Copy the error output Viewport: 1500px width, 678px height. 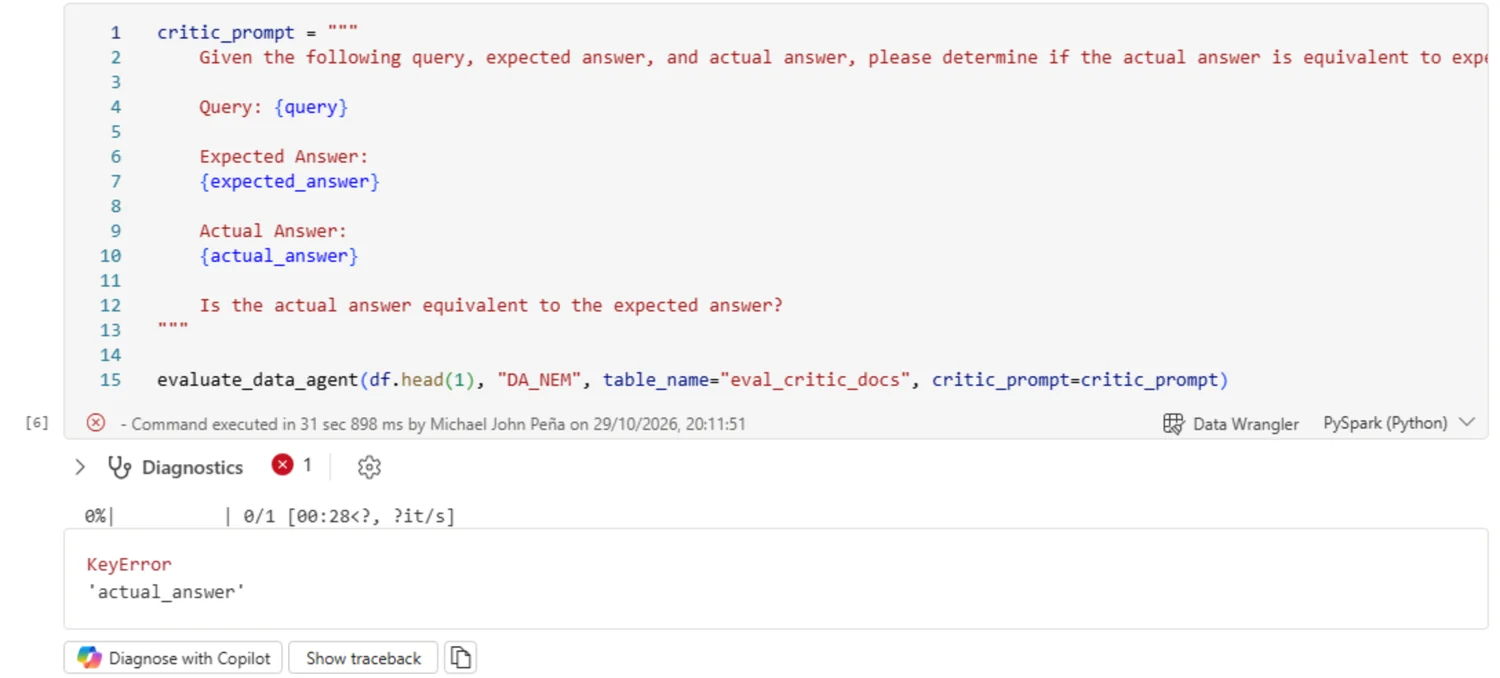click(x=460, y=658)
